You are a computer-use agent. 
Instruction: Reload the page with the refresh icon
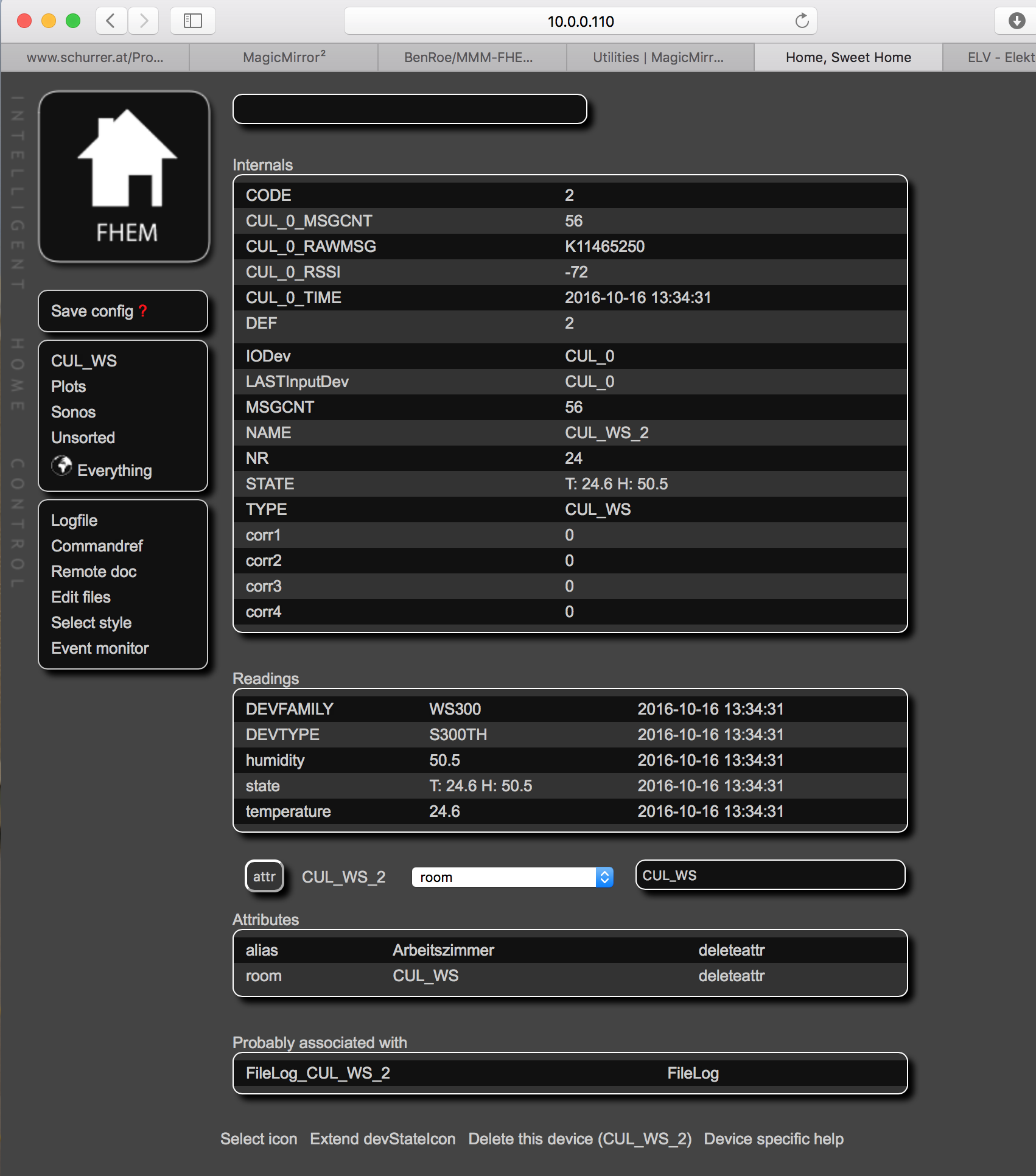pyautogui.click(x=802, y=21)
